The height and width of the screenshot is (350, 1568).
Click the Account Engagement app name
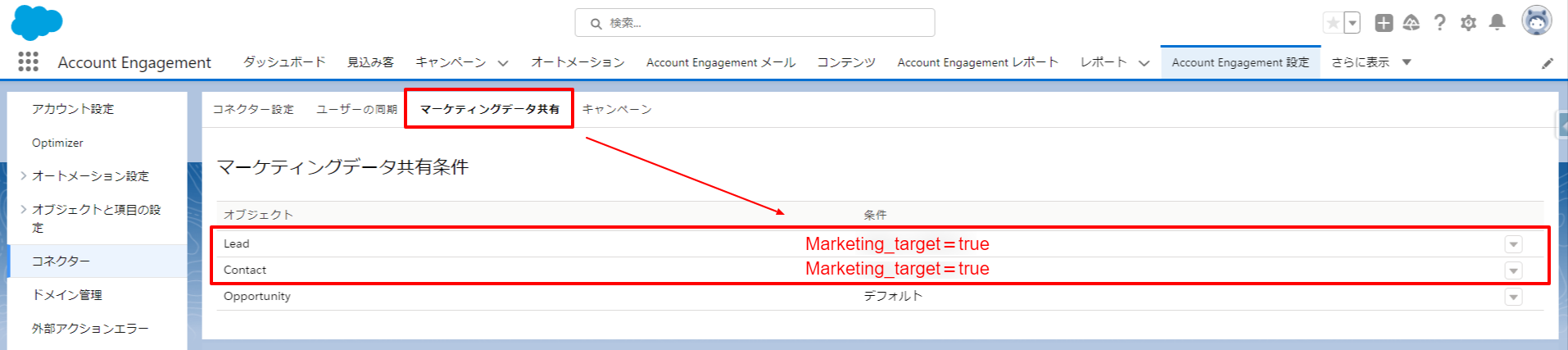pyautogui.click(x=134, y=62)
